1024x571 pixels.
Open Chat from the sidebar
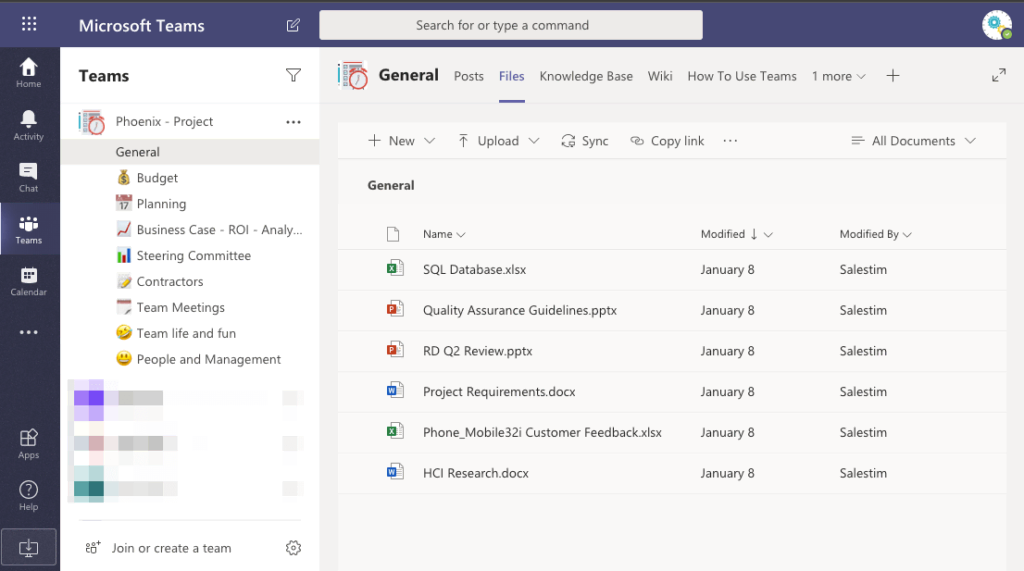[29, 177]
